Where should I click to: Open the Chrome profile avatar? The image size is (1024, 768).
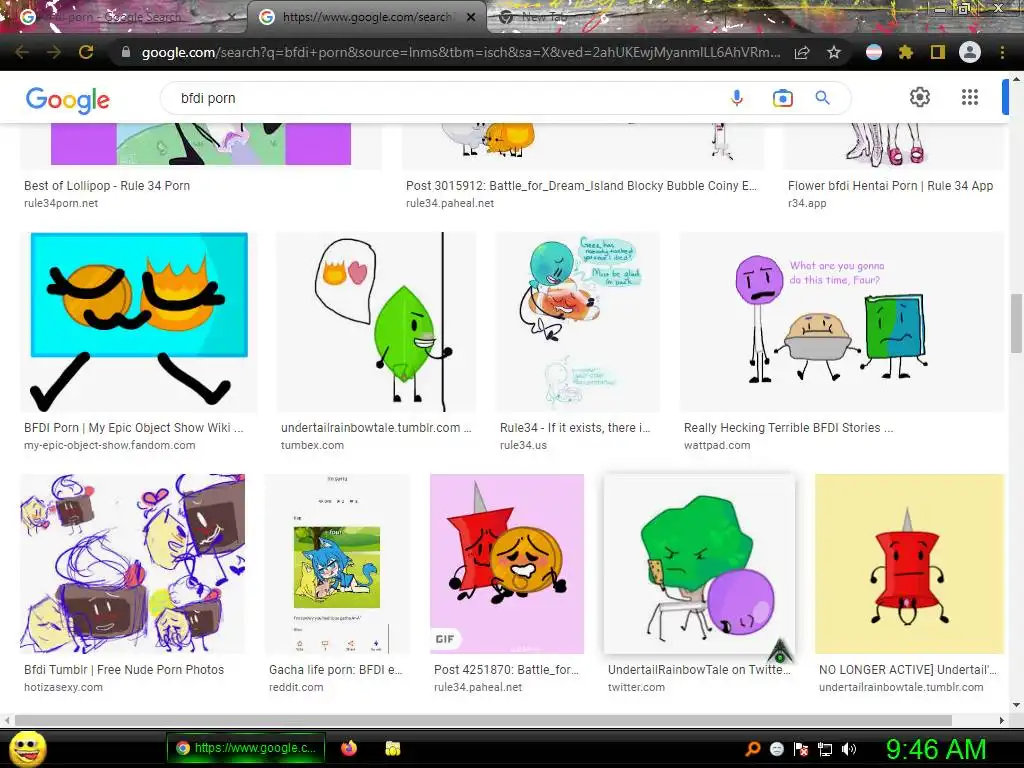[970, 52]
